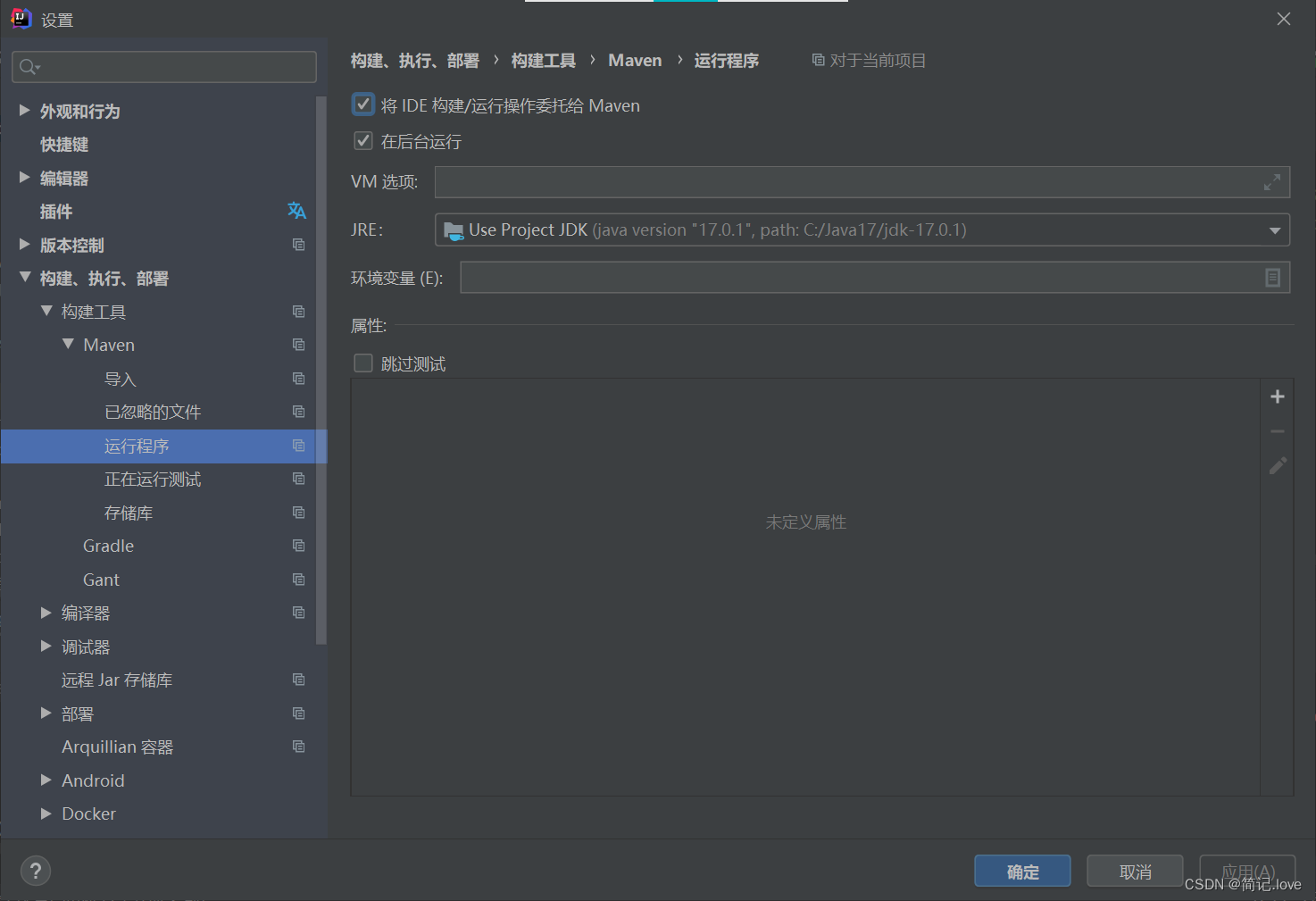Click the edit property pencil icon
Viewport: 1316px width, 901px height.
(x=1277, y=465)
